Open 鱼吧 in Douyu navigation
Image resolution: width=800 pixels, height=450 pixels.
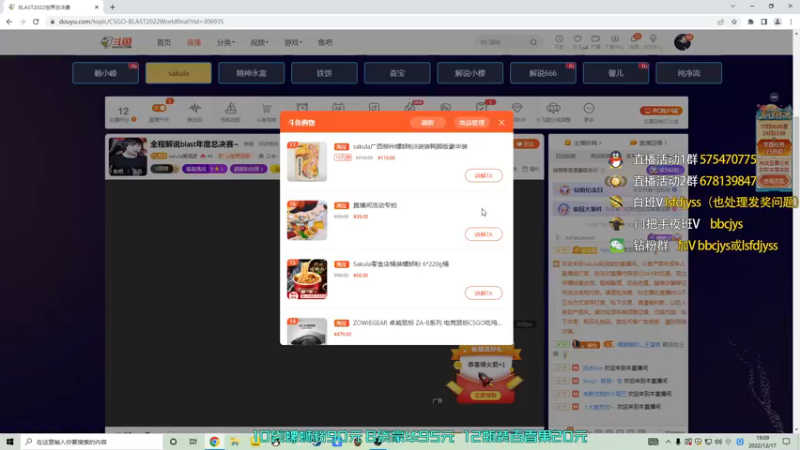click(x=325, y=42)
